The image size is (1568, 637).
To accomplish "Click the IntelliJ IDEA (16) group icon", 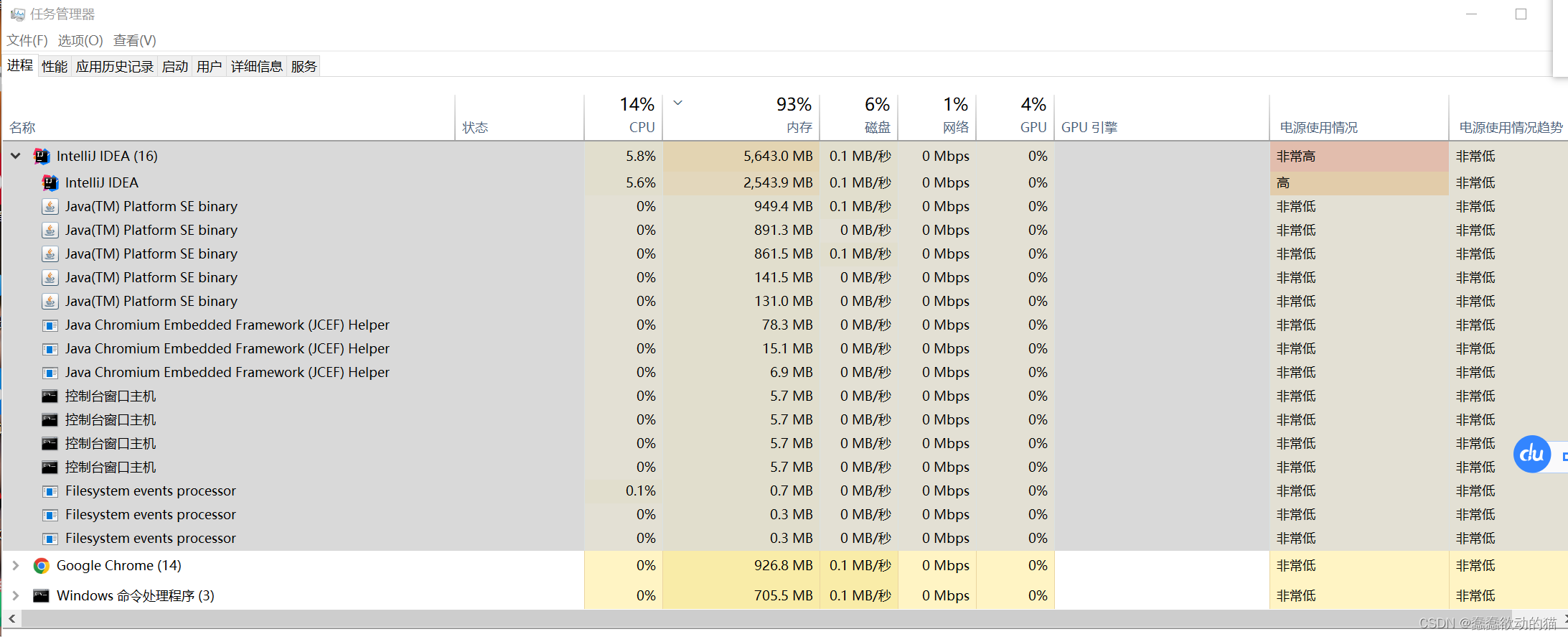I will click(42, 156).
